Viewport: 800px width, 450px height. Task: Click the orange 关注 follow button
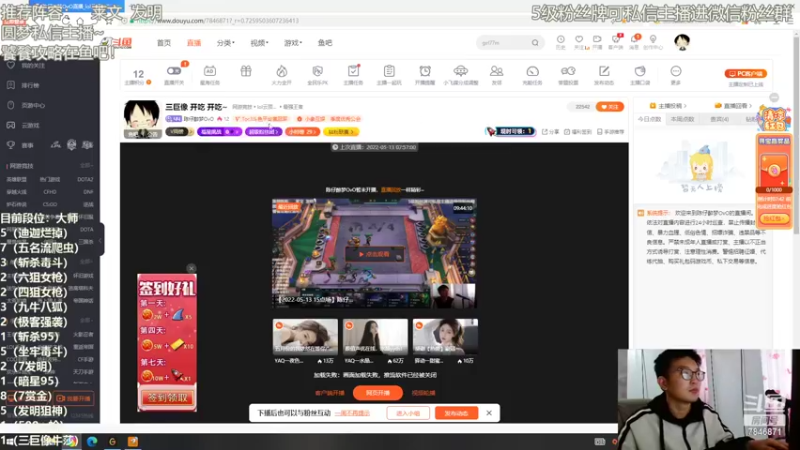click(x=610, y=107)
